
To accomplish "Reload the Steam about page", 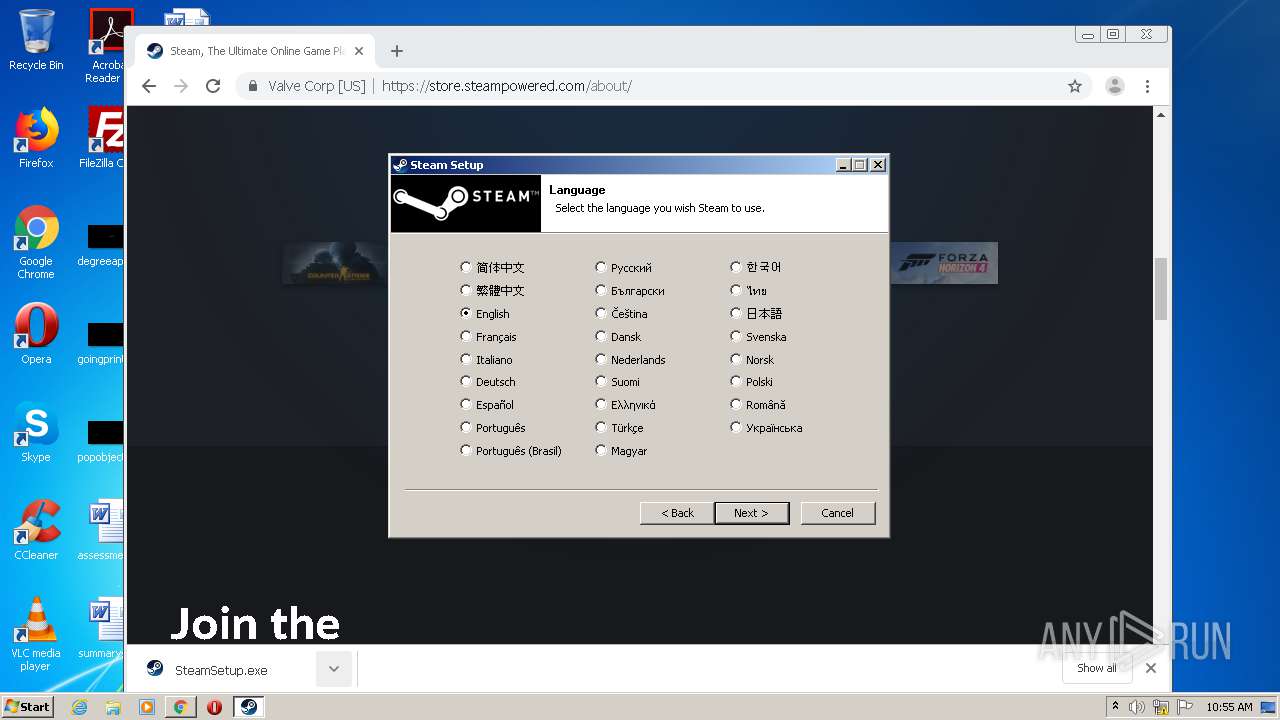I will click(x=213, y=86).
